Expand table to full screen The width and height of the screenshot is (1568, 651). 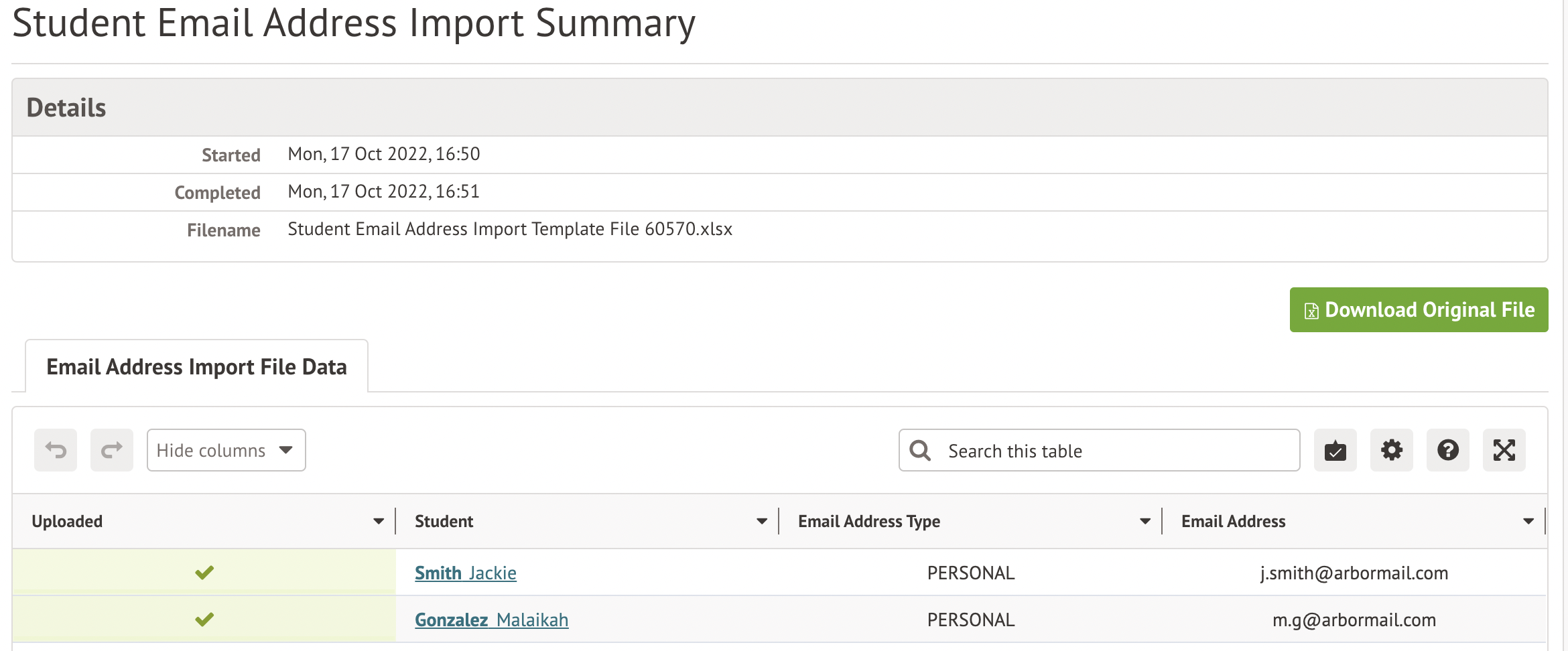point(1504,450)
